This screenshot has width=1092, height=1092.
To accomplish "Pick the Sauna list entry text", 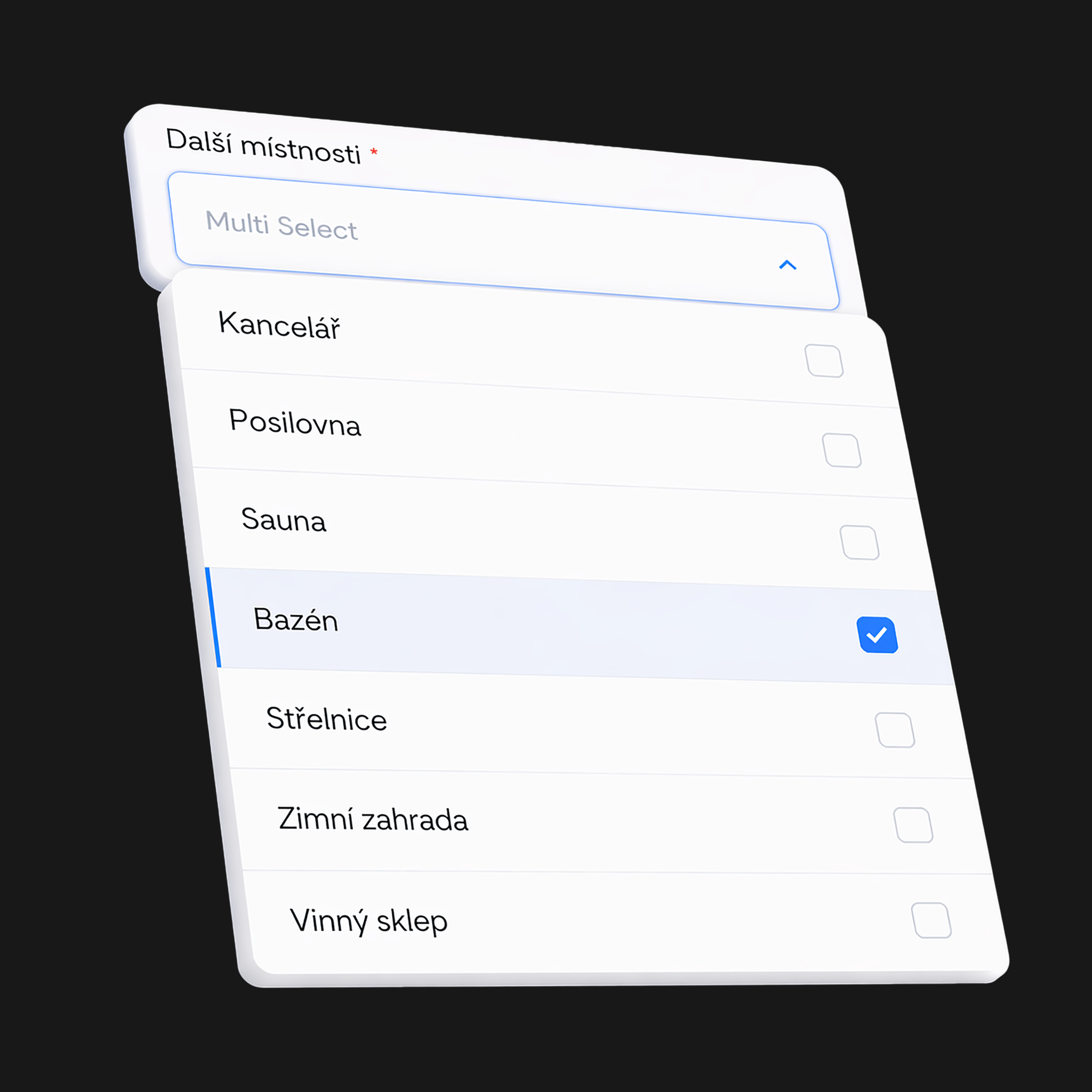I will [284, 520].
